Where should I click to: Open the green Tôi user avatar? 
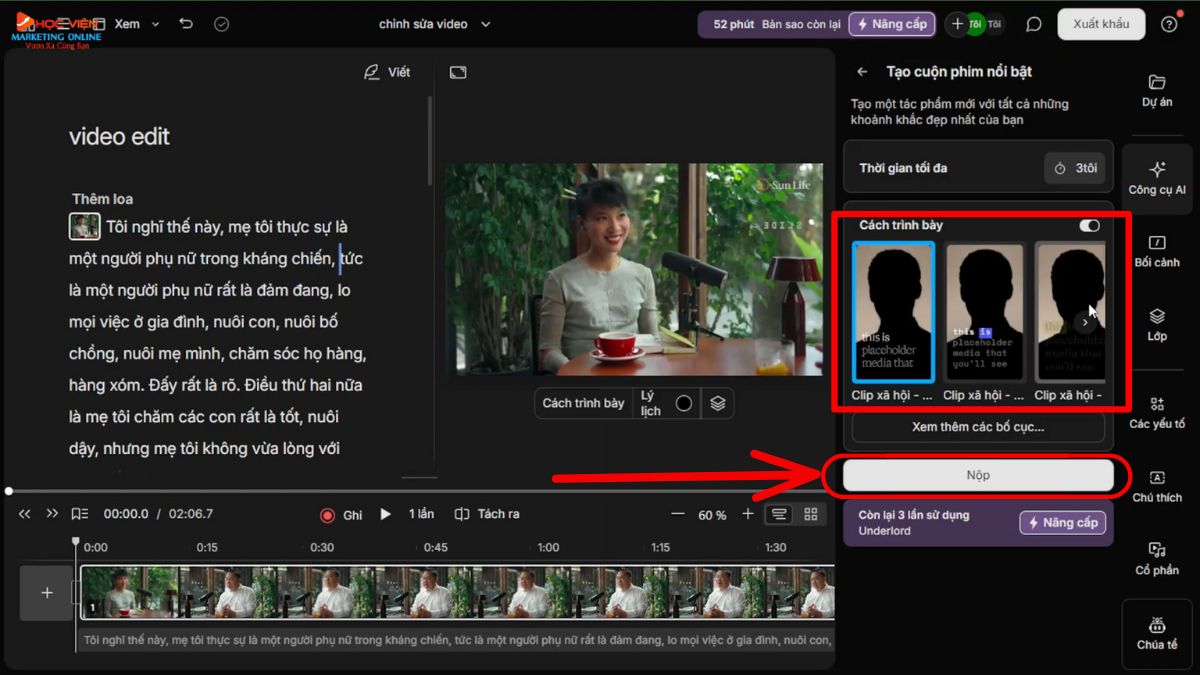[x=975, y=24]
